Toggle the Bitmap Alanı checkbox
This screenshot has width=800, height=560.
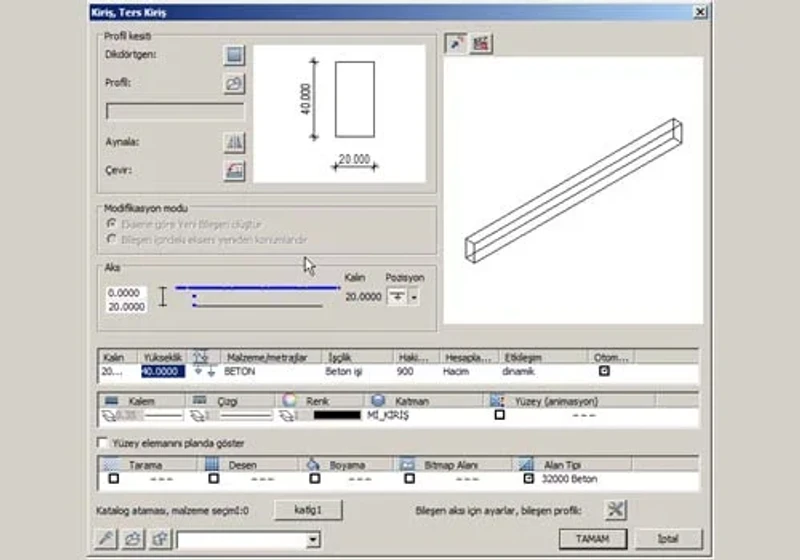tap(409, 478)
